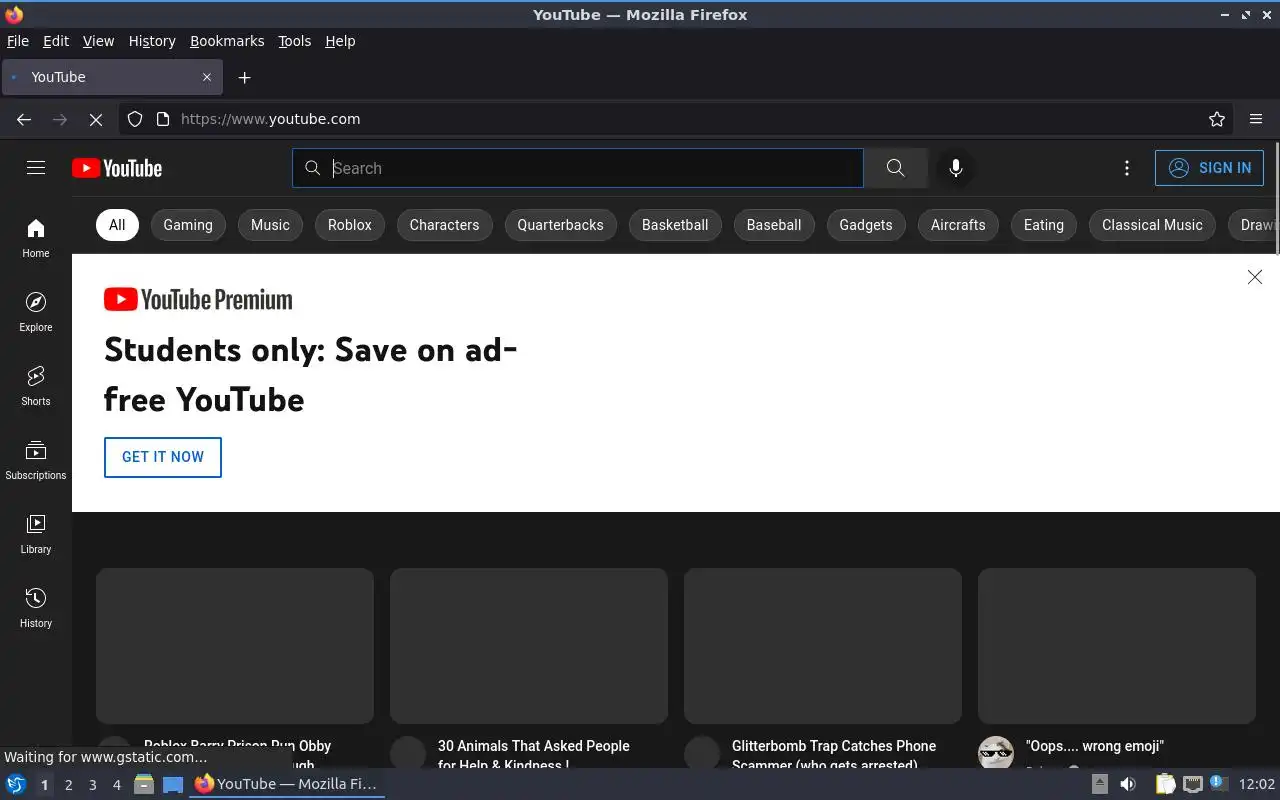The image size is (1280, 800).
Task: Open the Firefox application hamburger menu
Action: [x=1256, y=119]
